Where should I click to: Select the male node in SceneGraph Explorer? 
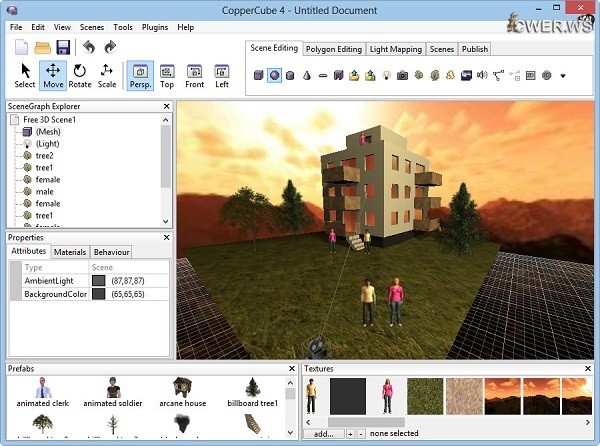(45, 191)
